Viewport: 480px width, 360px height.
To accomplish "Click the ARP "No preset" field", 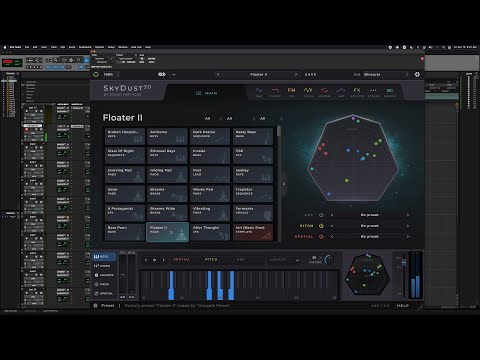I will click(369, 215).
